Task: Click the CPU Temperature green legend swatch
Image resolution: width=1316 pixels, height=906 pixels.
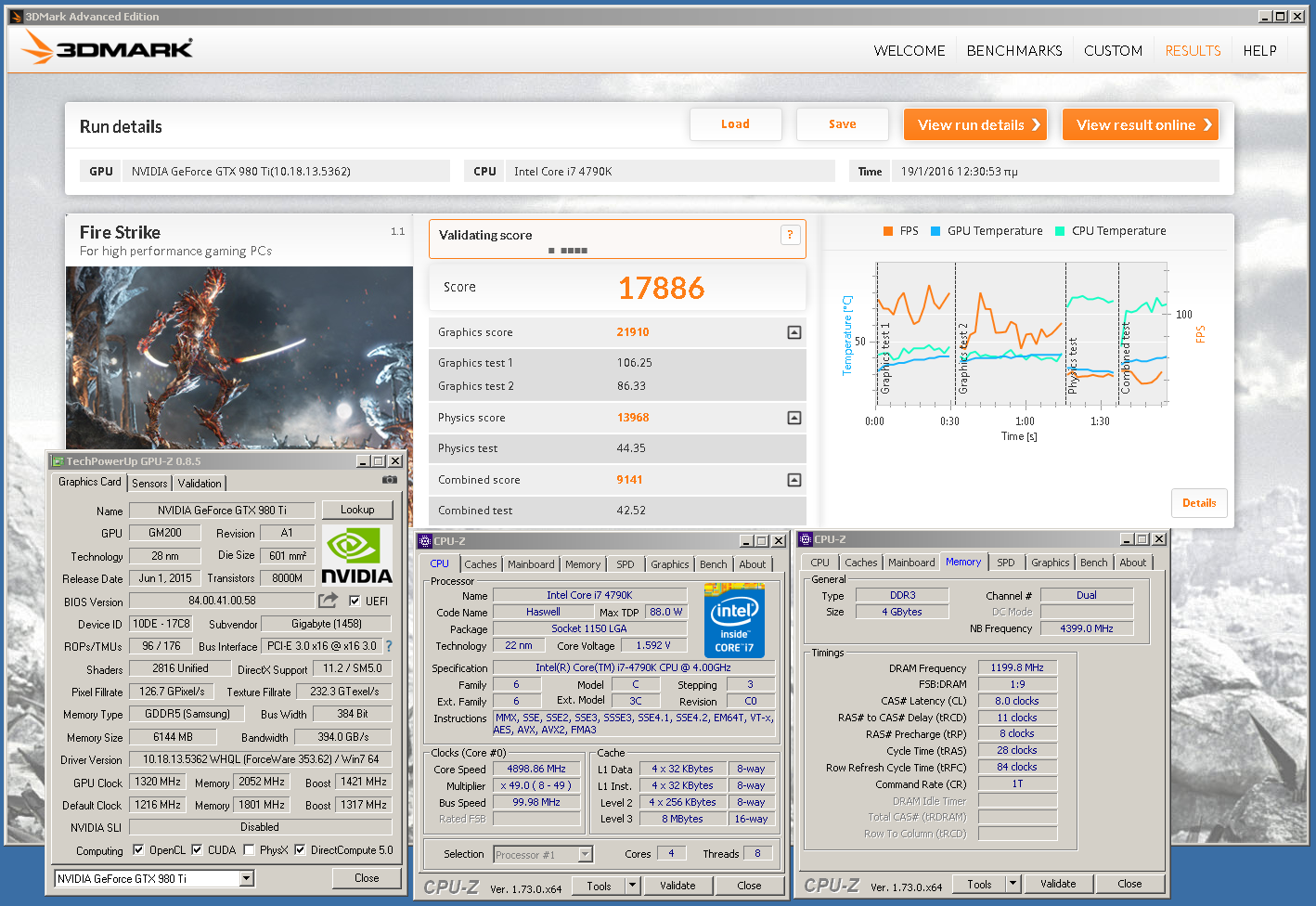Action: (1060, 231)
